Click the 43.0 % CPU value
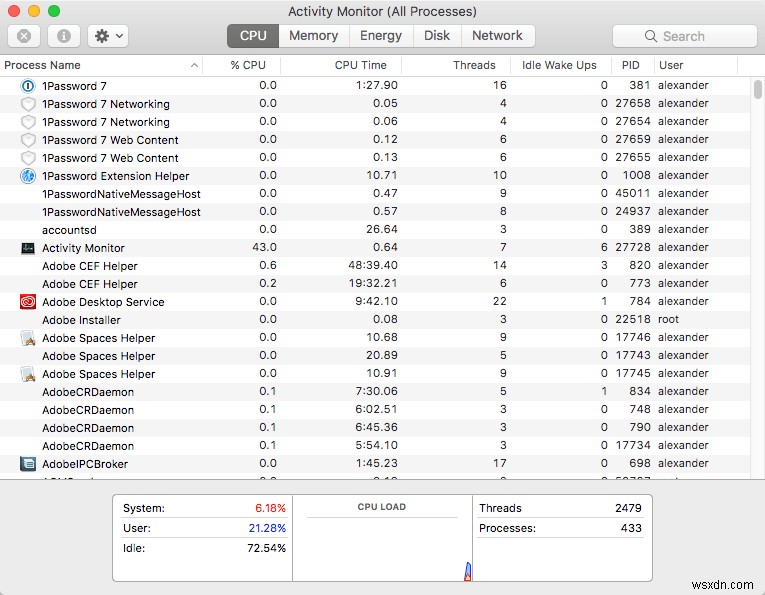 point(264,247)
